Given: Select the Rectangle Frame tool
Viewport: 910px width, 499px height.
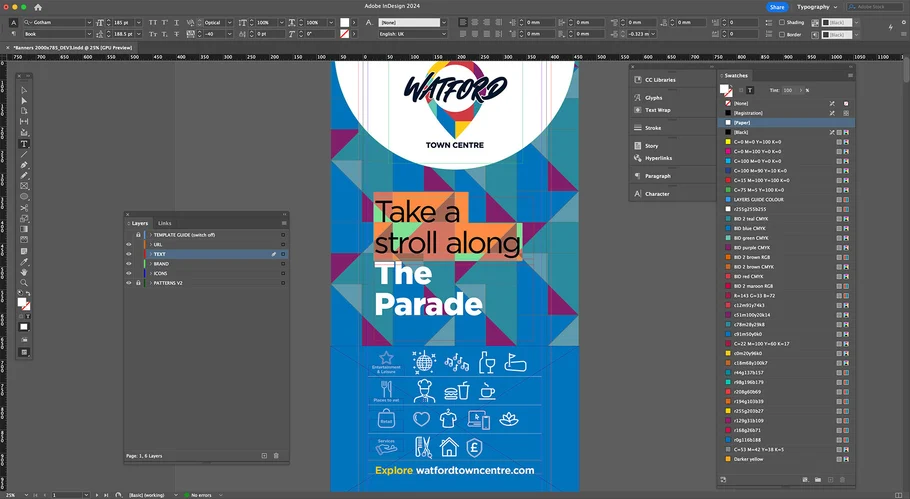Looking at the screenshot, I should tap(24, 186).
